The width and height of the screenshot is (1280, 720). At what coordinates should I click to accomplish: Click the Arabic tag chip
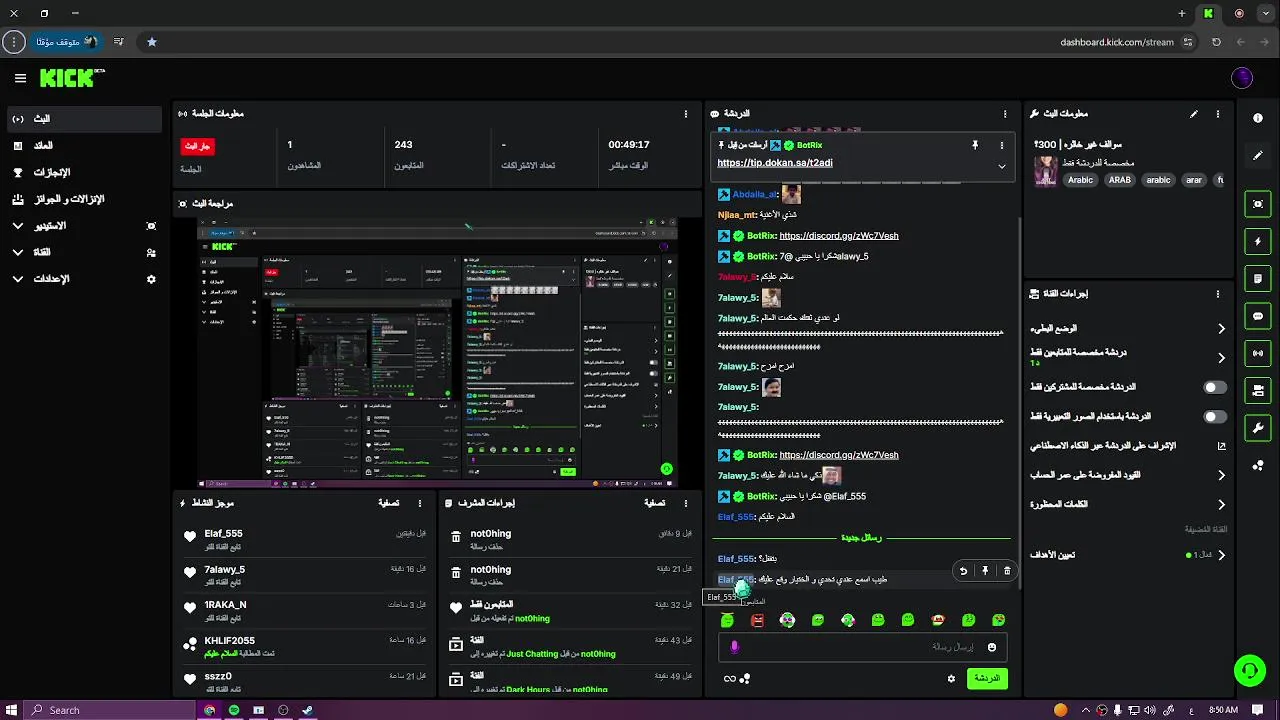[x=1080, y=180]
